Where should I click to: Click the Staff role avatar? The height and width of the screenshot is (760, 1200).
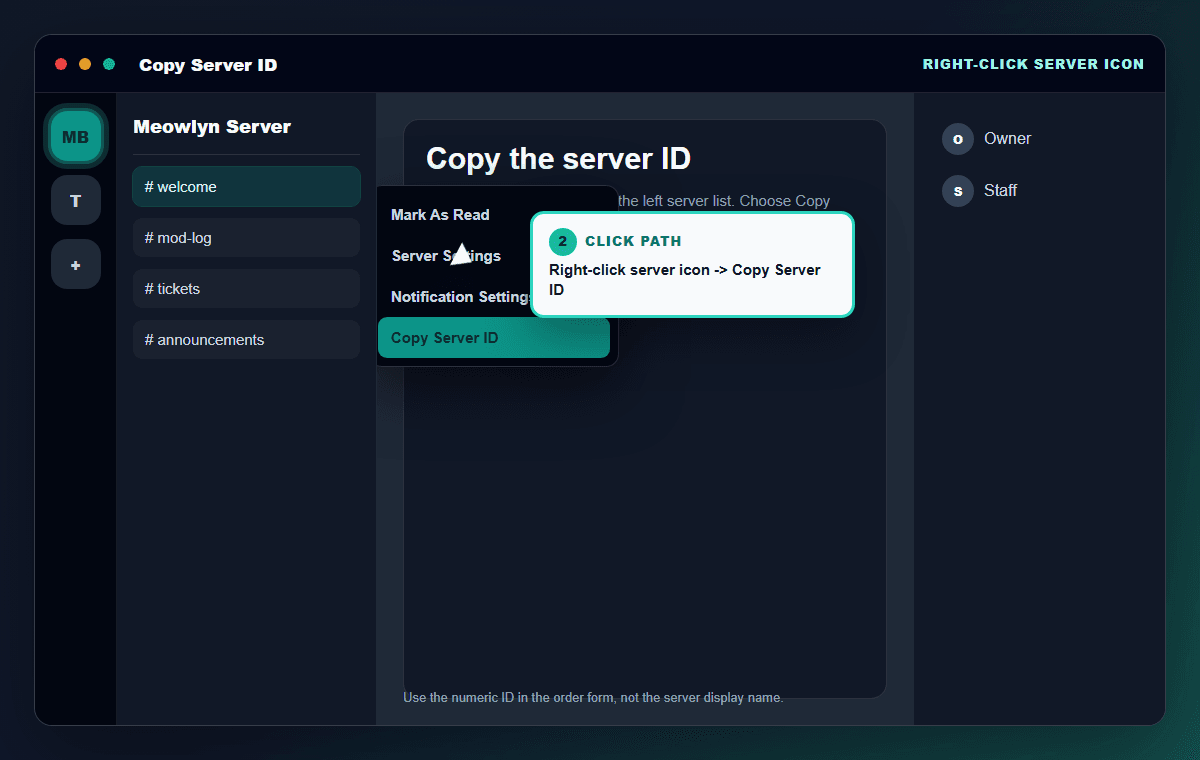(x=958, y=191)
